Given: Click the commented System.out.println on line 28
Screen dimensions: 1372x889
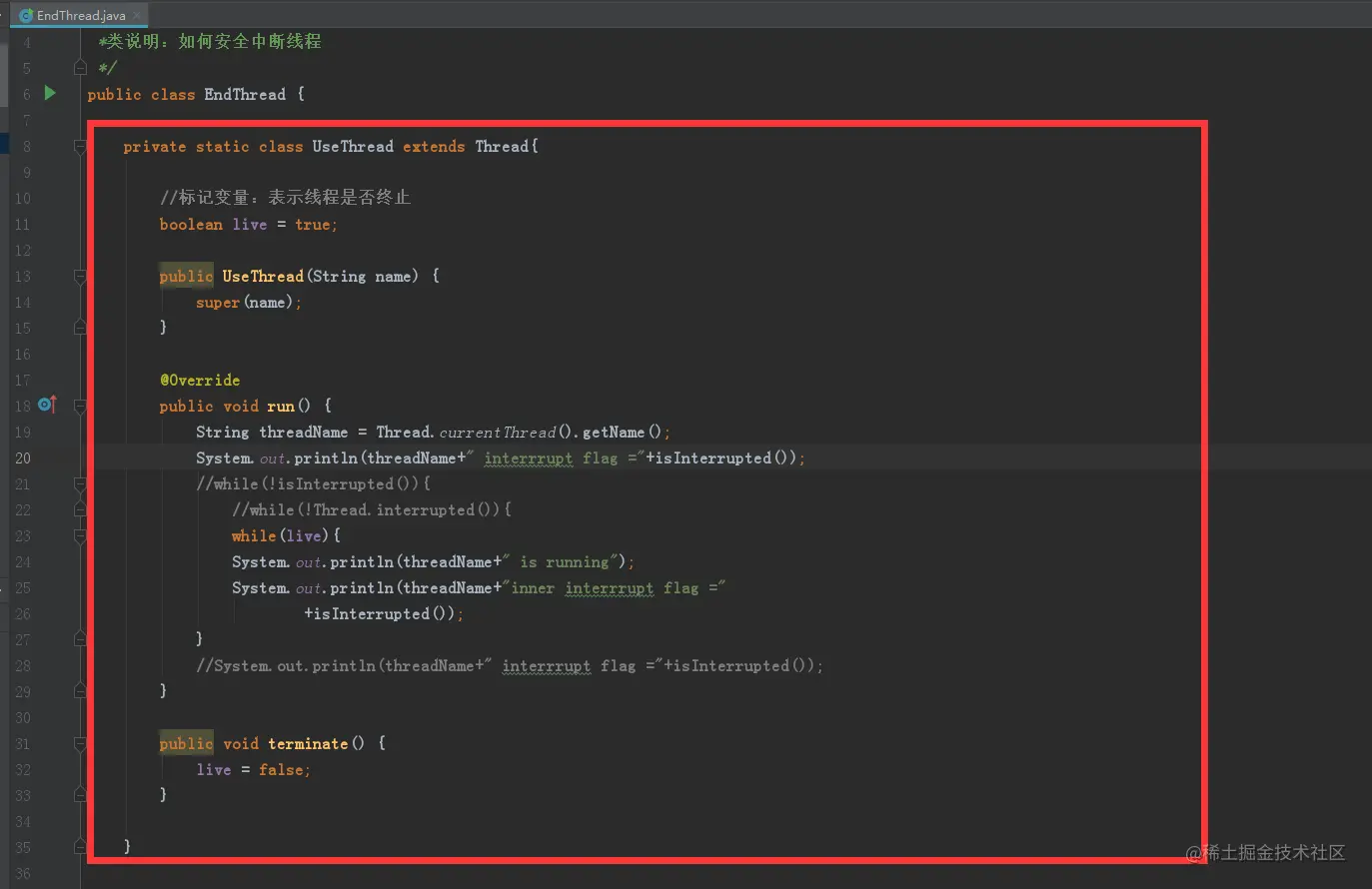Looking at the screenshot, I should coord(510,665).
